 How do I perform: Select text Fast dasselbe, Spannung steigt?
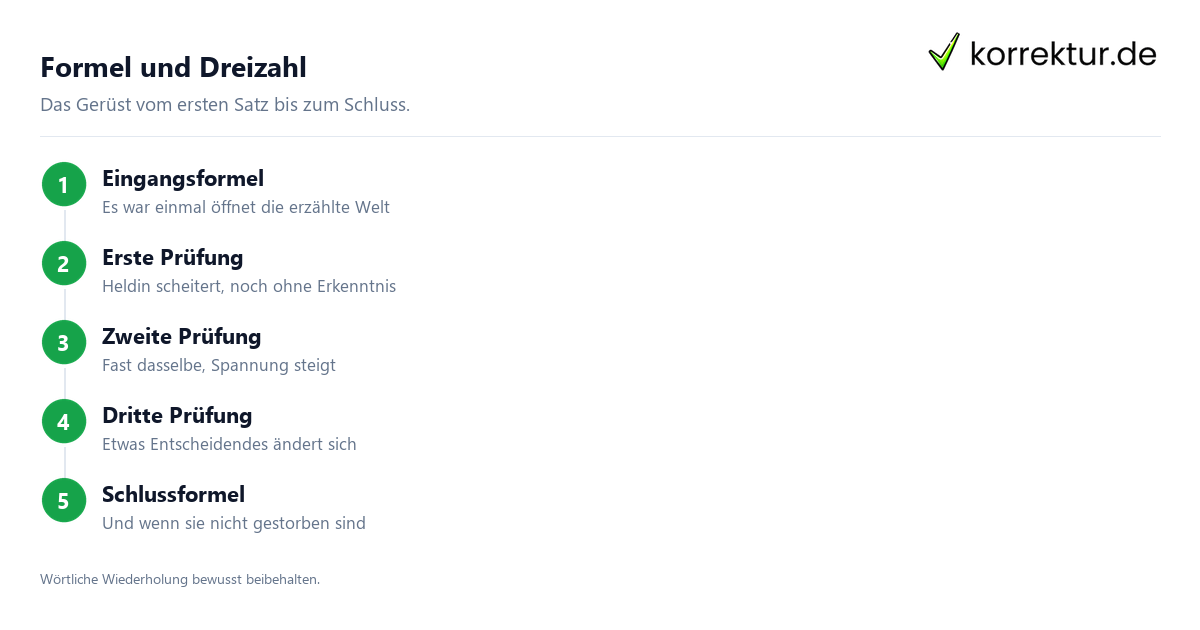(x=219, y=366)
